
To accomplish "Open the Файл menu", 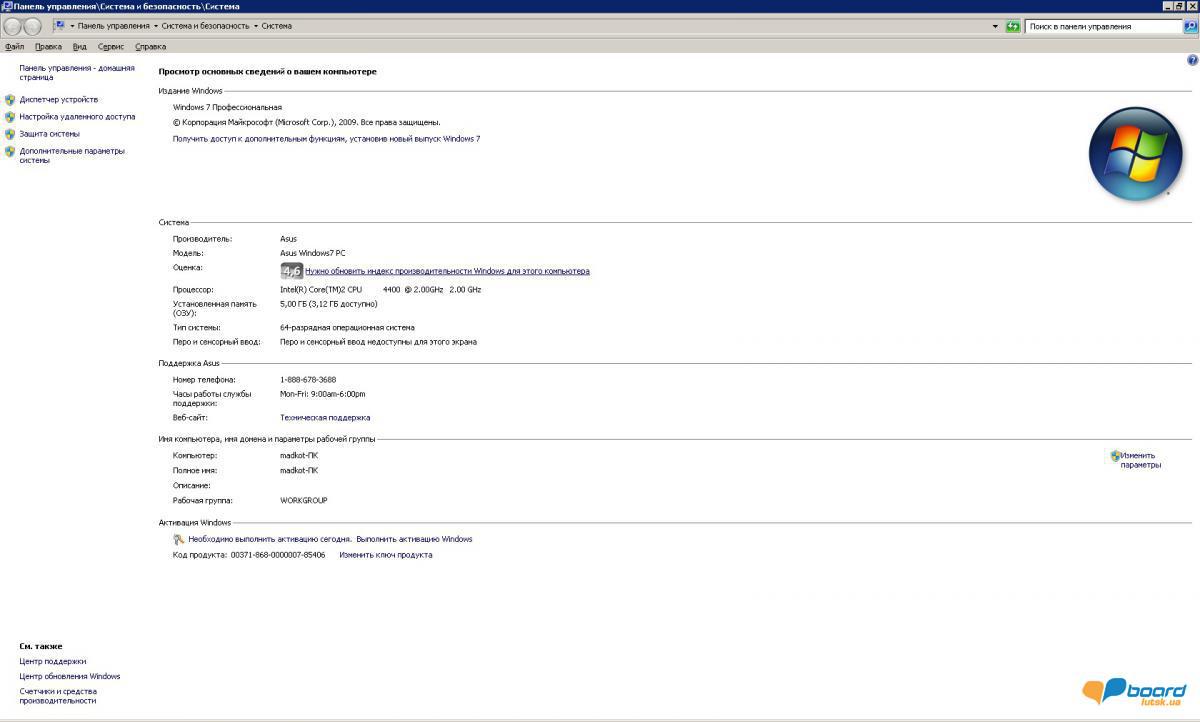I will click(14, 47).
